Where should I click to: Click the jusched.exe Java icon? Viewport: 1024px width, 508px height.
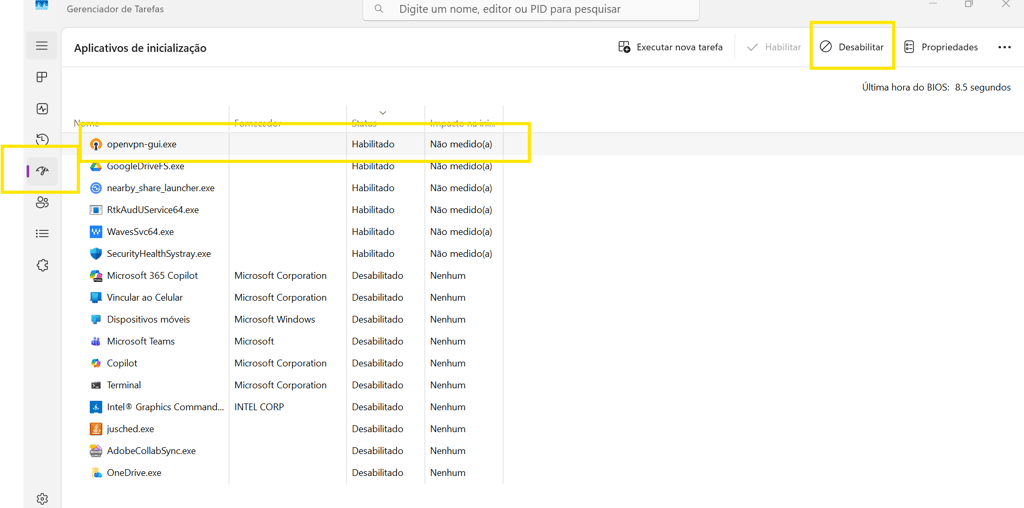coord(95,429)
